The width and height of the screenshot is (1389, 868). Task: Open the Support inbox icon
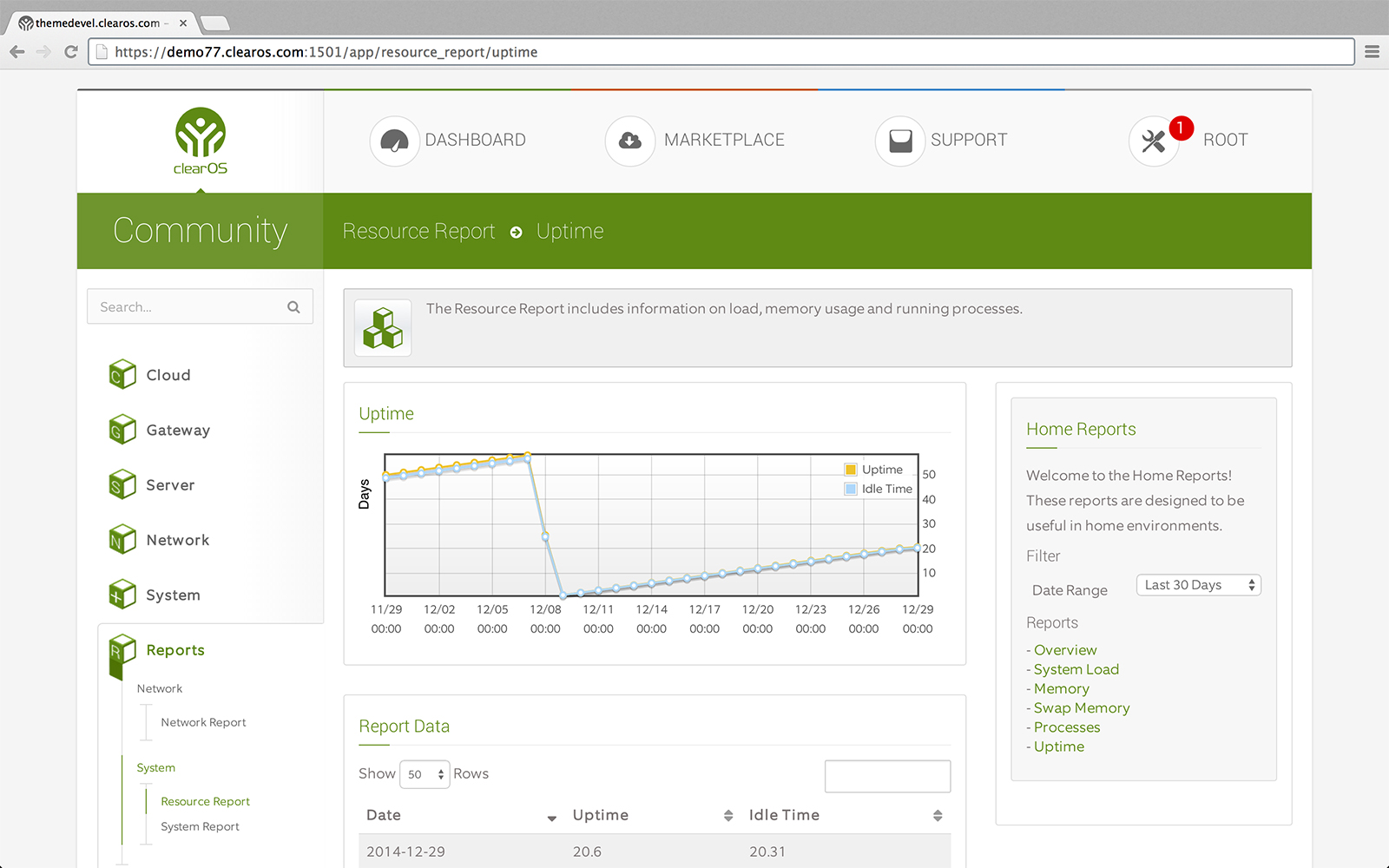click(900, 141)
